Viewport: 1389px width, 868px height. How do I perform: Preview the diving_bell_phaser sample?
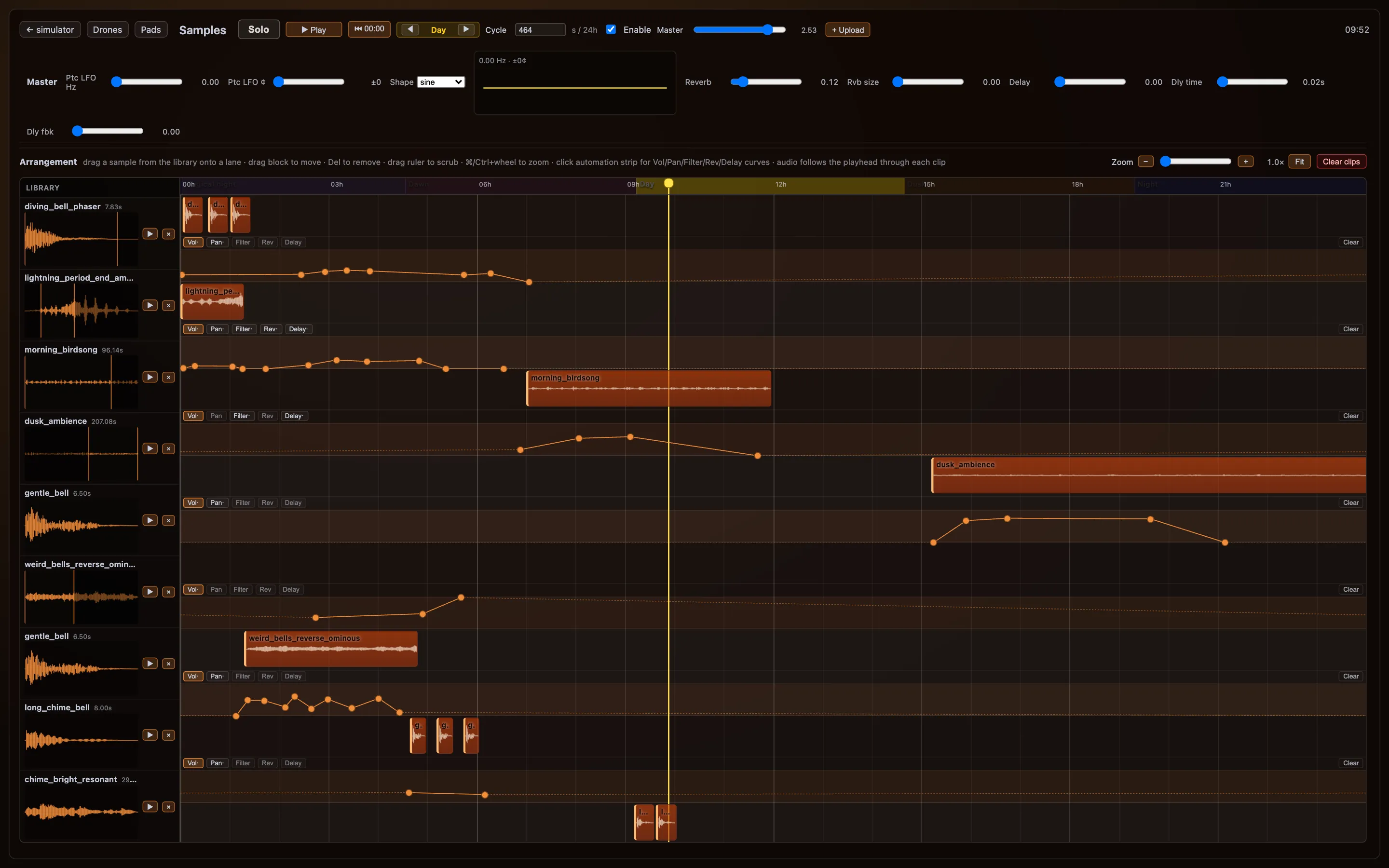150,234
